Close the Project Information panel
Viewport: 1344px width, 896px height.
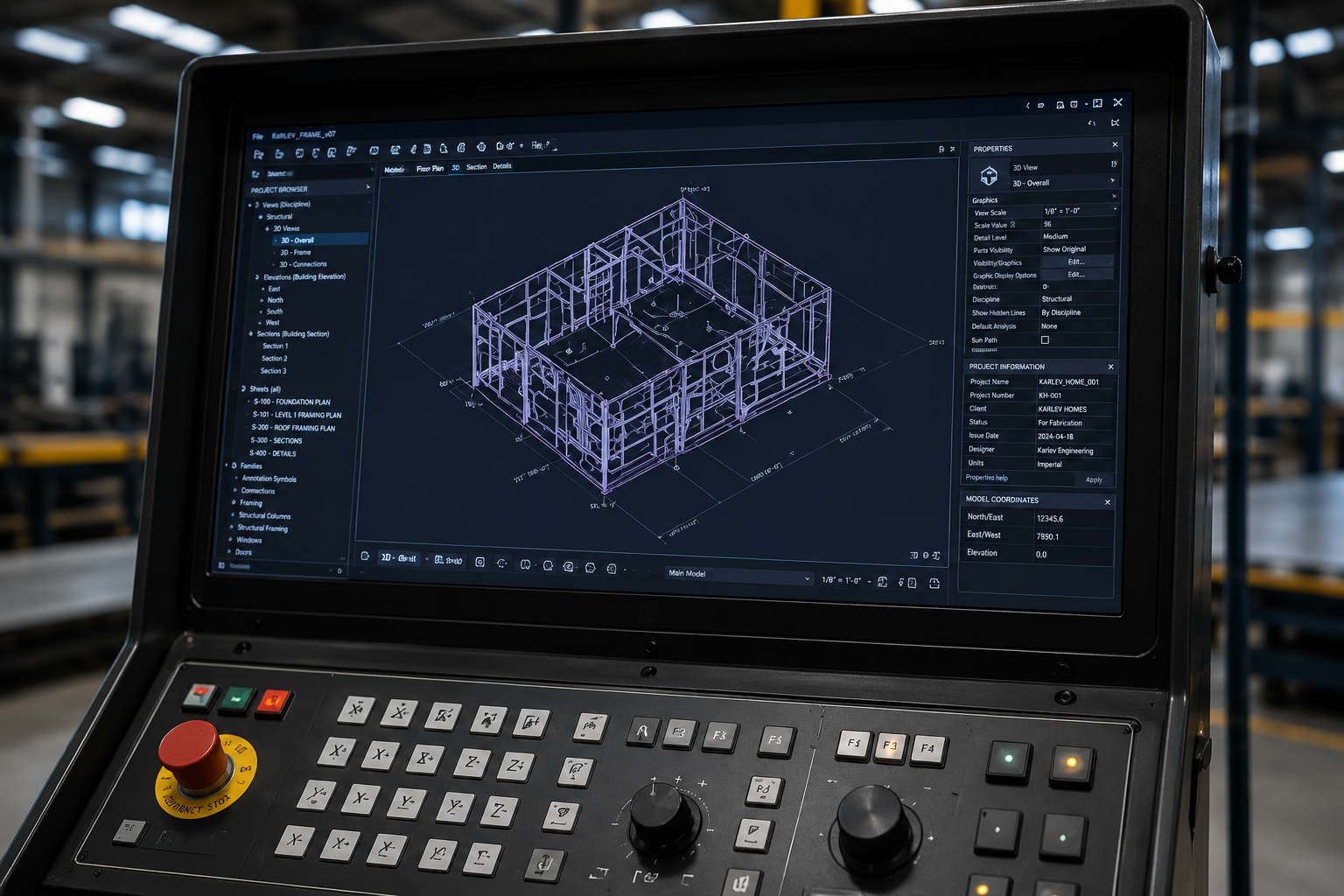tap(1111, 367)
